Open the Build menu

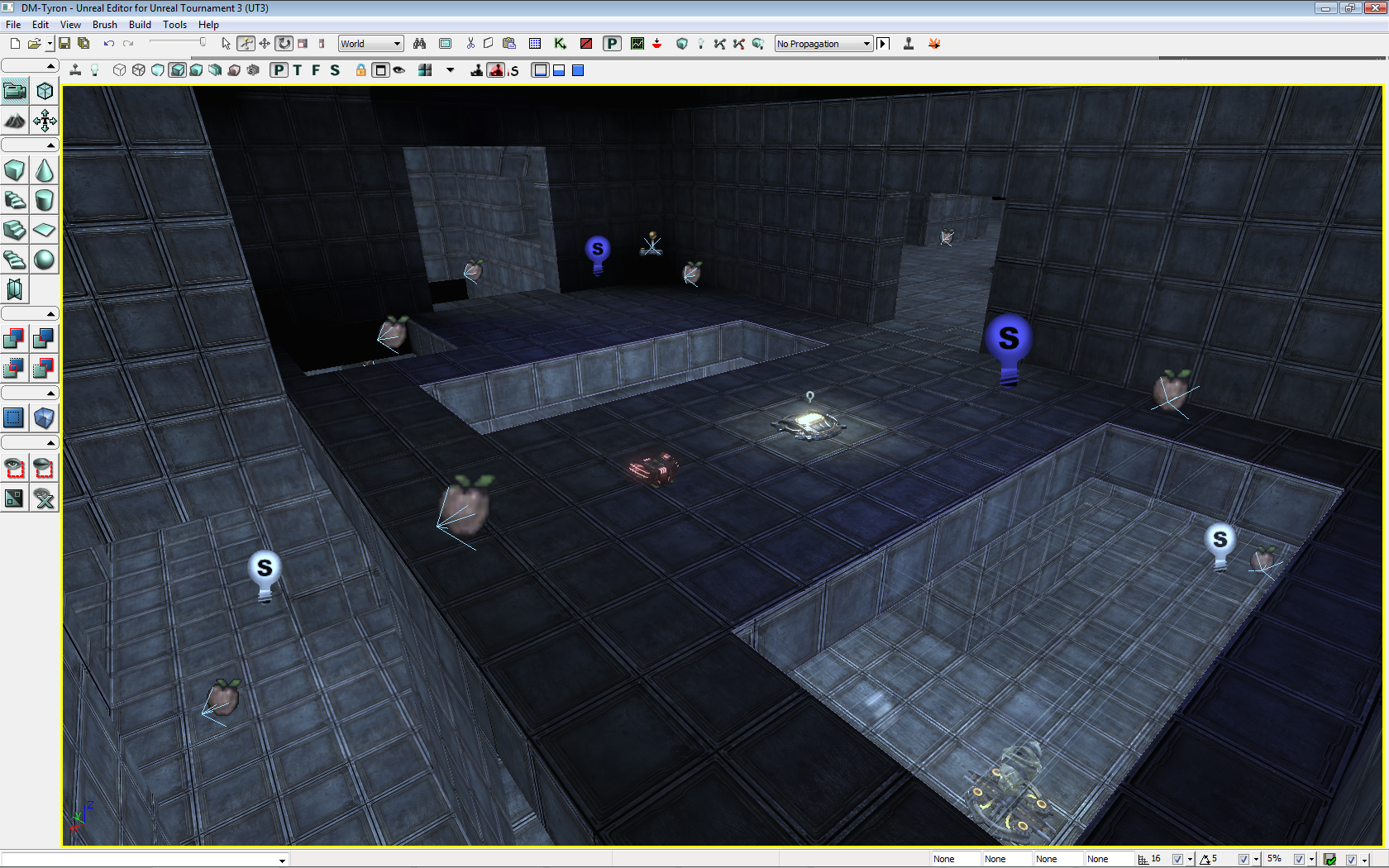140,25
